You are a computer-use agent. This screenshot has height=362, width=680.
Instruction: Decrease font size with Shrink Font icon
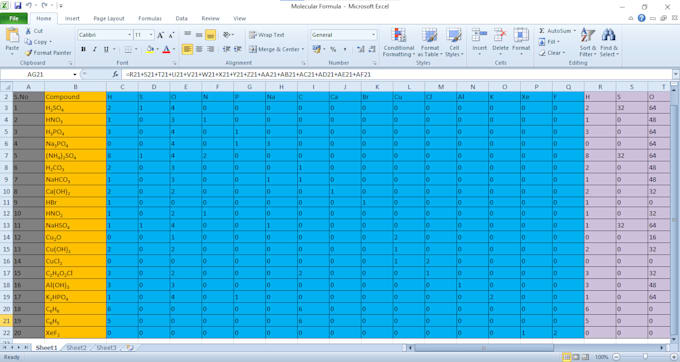coord(171,35)
